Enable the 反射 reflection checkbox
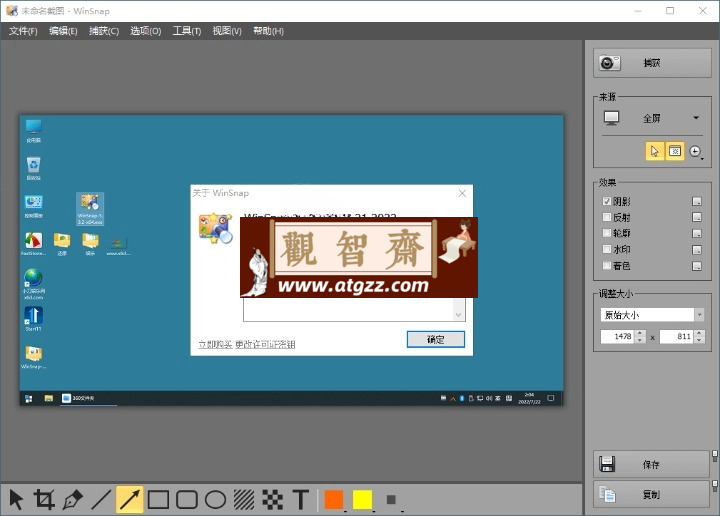This screenshot has height=516, width=720. pyautogui.click(x=607, y=217)
